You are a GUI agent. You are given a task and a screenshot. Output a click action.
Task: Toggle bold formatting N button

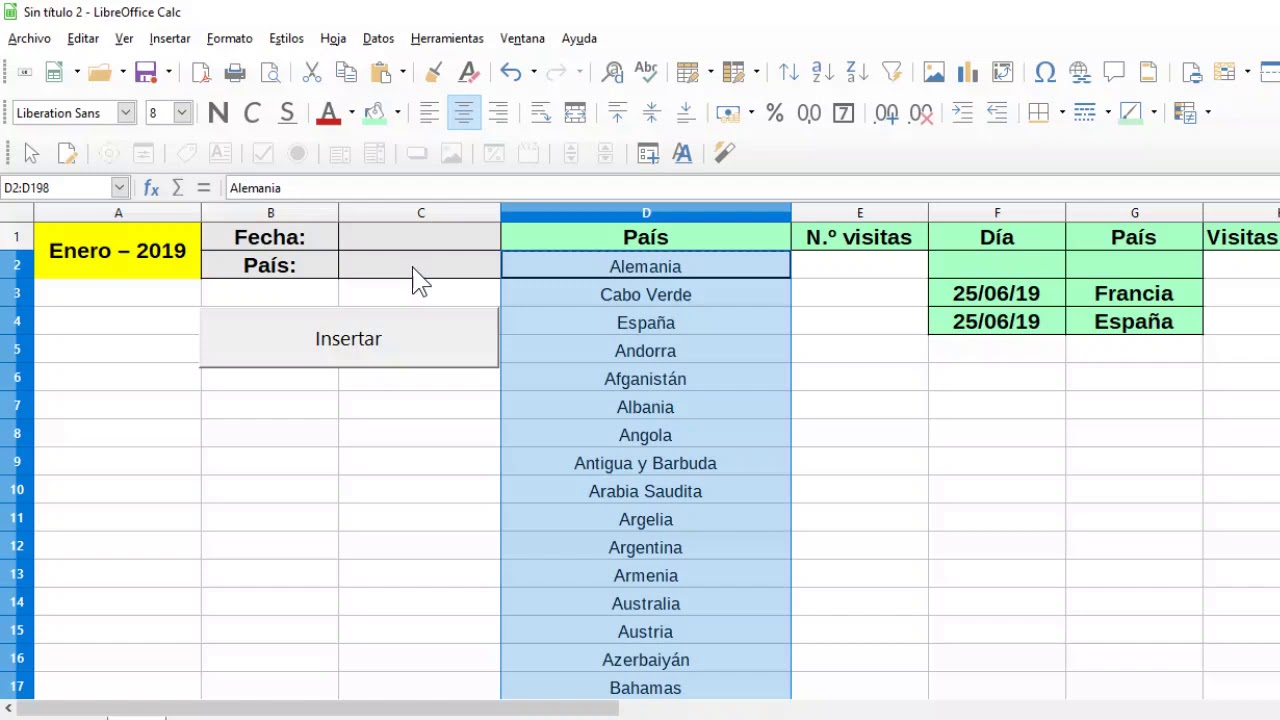point(218,113)
